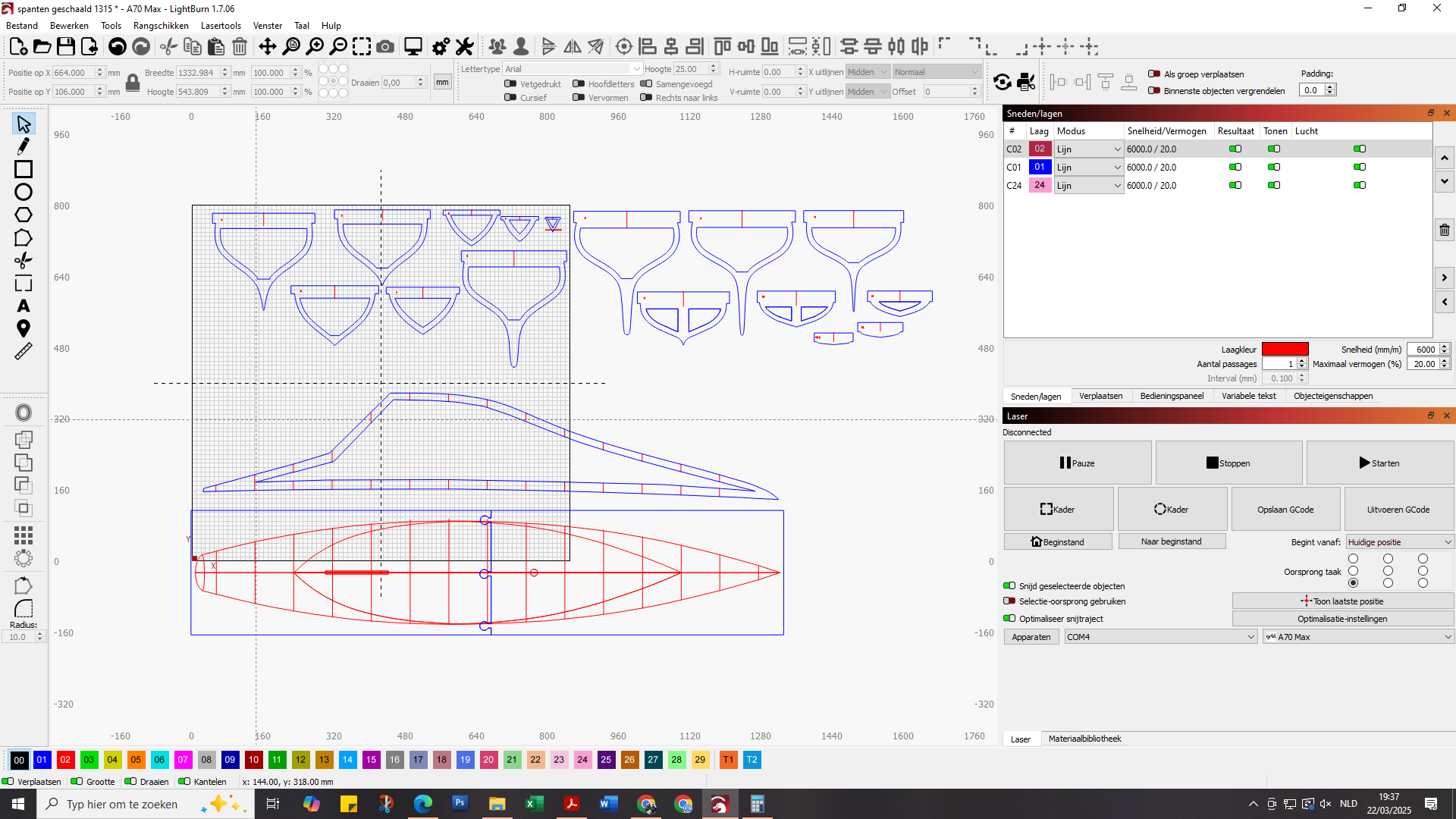Click the delete layer trash icon
1456x819 pixels.
tap(1445, 231)
